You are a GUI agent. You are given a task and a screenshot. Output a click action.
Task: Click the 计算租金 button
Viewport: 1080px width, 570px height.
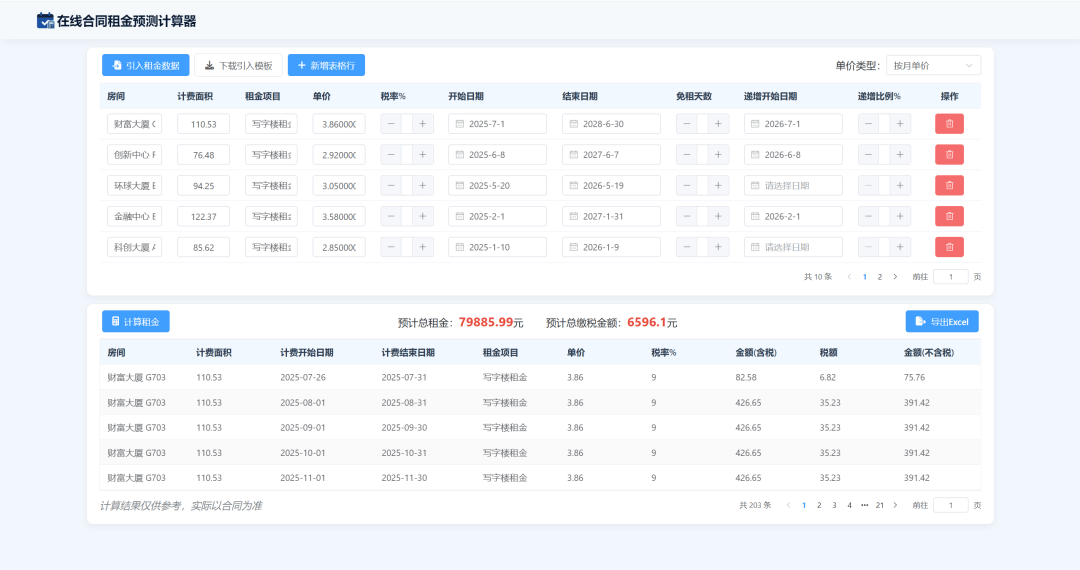tap(135, 322)
